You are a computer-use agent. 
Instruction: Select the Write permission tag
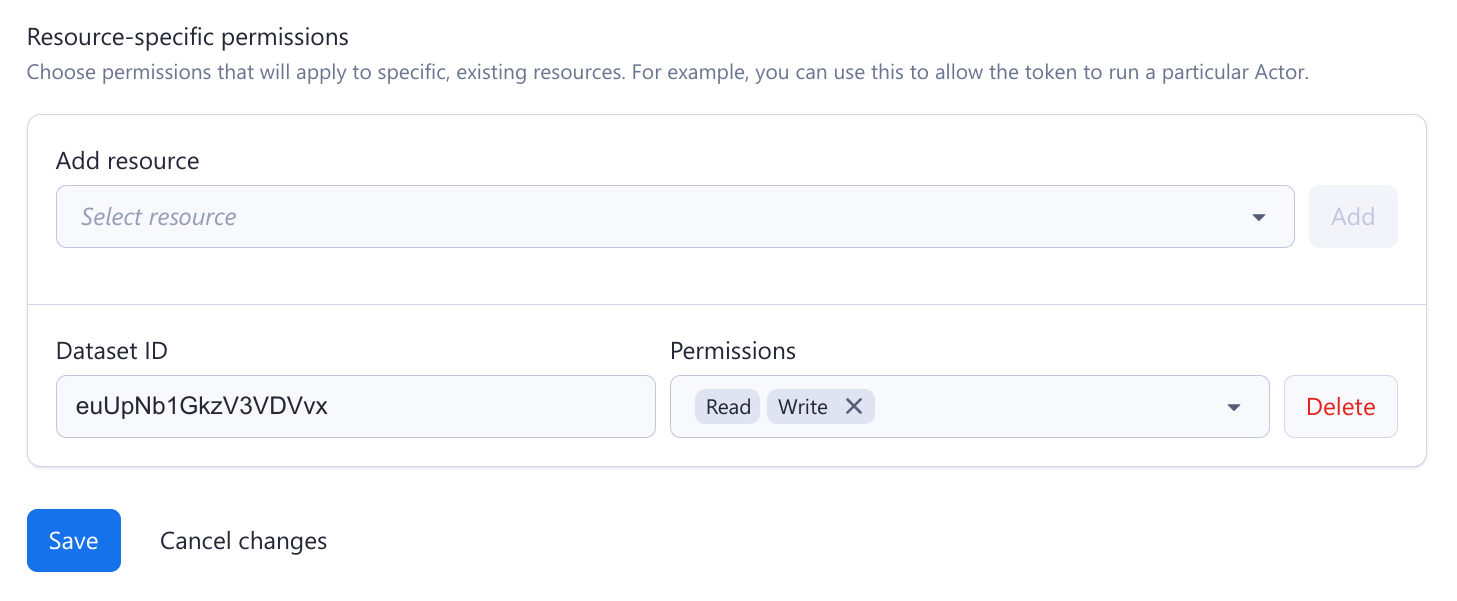(x=803, y=406)
